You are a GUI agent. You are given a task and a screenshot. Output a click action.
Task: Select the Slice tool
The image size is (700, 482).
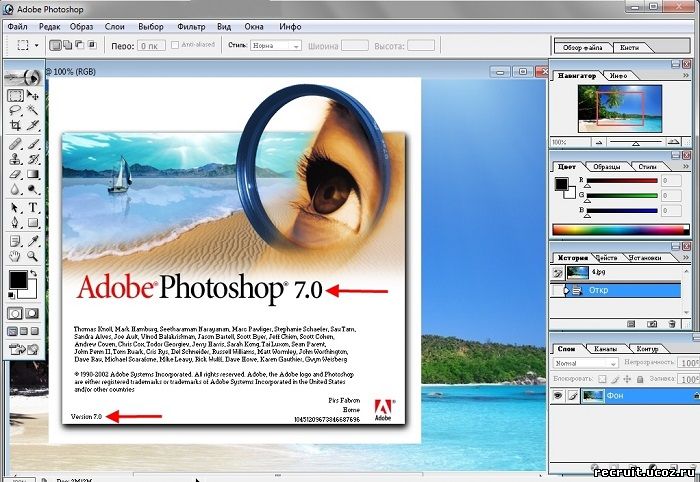pos(33,125)
